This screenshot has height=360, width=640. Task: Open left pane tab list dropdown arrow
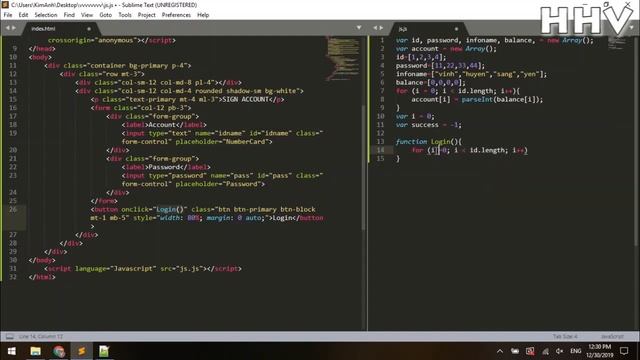[359, 28]
